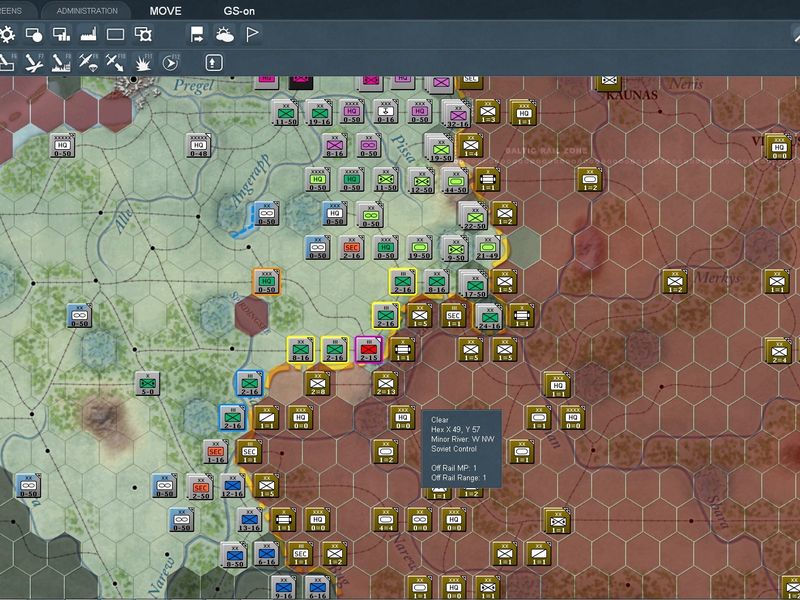This screenshot has height=600, width=800.
Task: Select the orange-bordered HQ counter 0-50
Action: point(266,282)
